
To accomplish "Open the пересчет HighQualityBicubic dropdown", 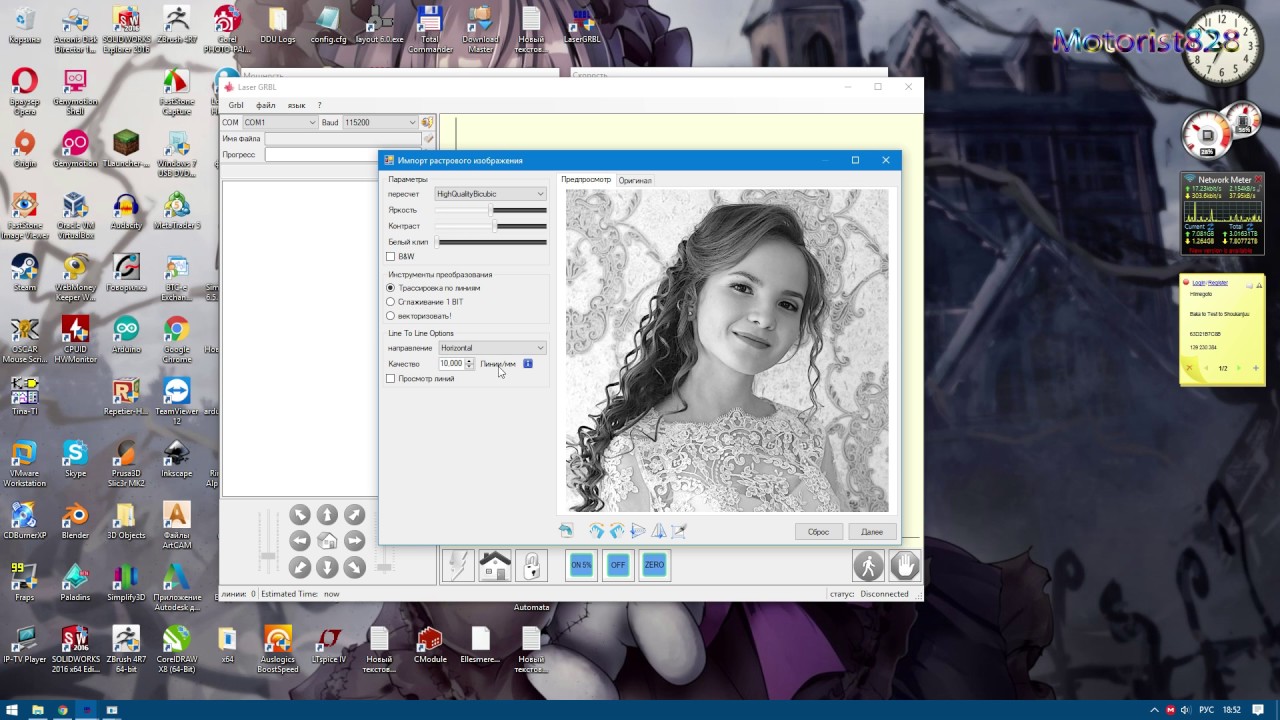I will (x=490, y=194).
